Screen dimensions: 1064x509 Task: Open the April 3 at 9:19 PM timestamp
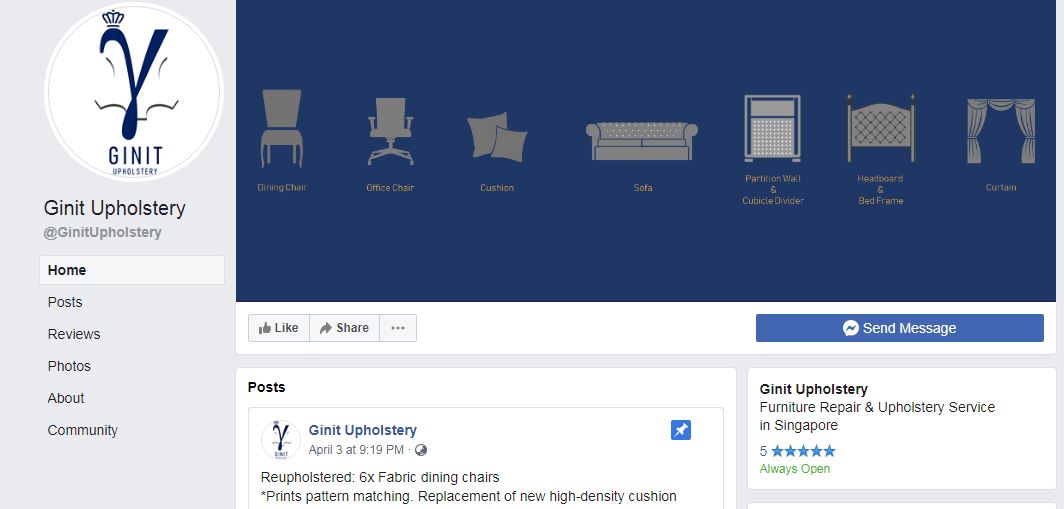pyautogui.click(x=356, y=450)
